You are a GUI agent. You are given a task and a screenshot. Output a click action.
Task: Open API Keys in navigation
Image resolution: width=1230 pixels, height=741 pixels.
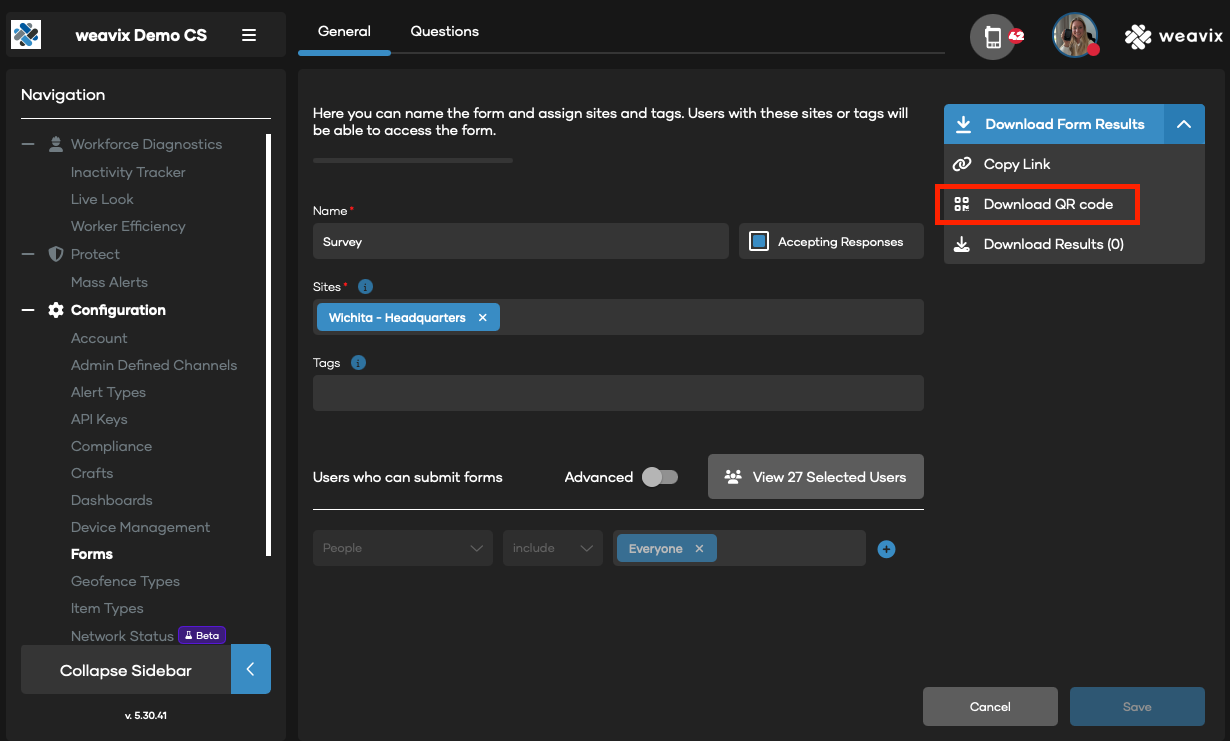(x=99, y=419)
